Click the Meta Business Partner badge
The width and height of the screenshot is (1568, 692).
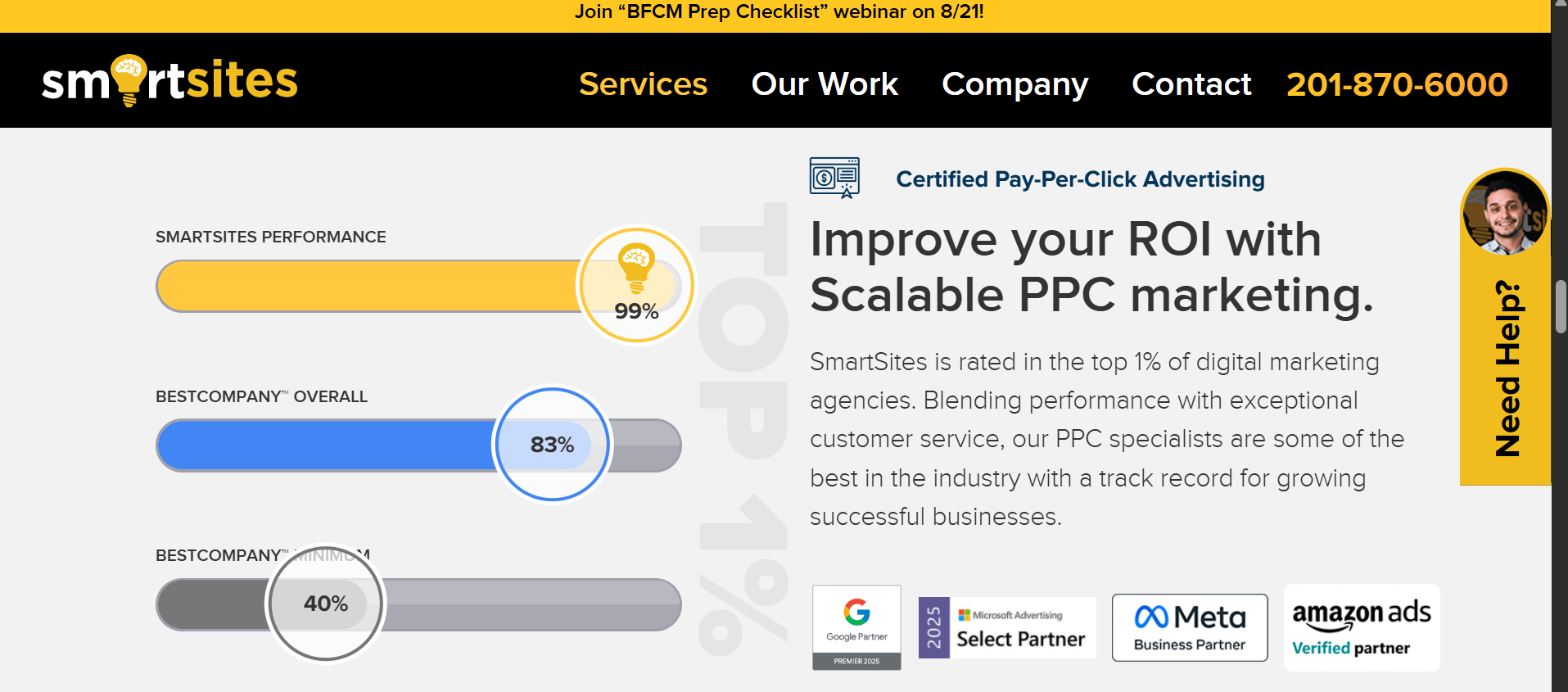1189,628
